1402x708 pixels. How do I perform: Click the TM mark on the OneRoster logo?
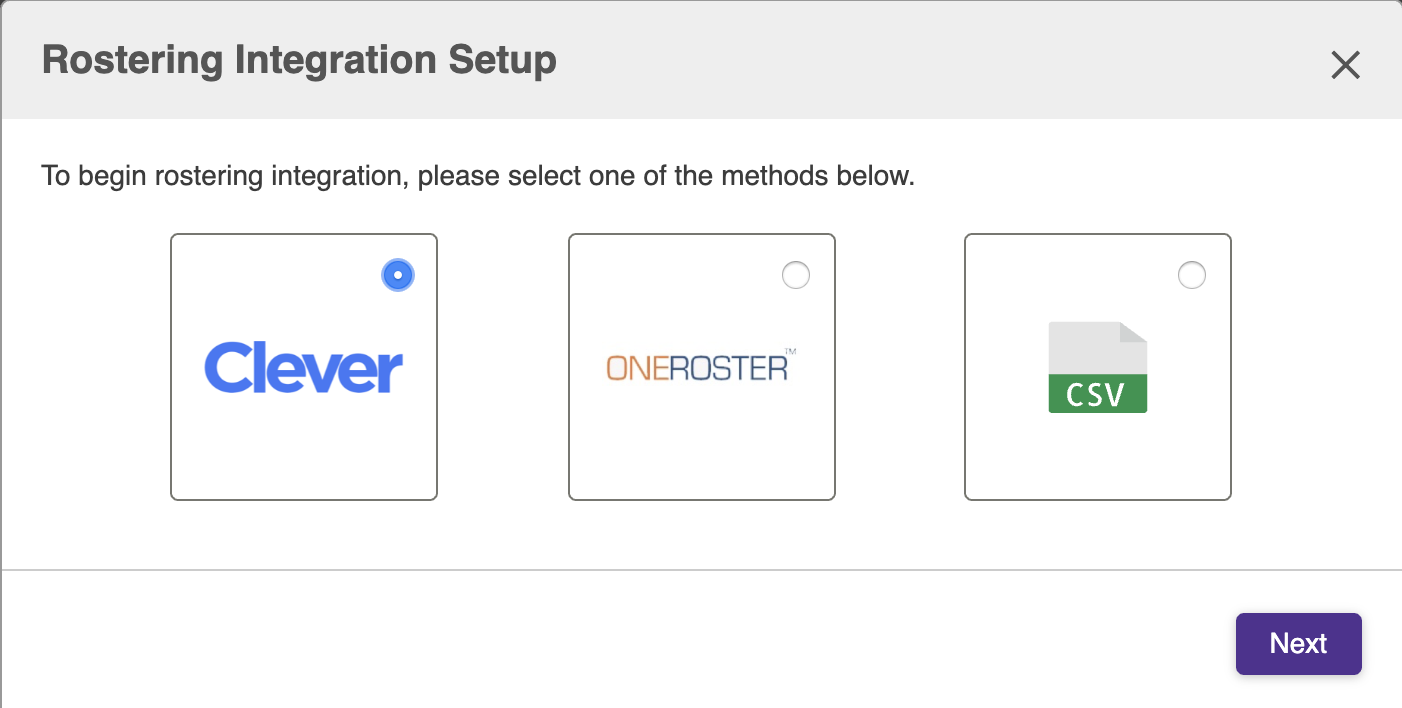click(790, 351)
